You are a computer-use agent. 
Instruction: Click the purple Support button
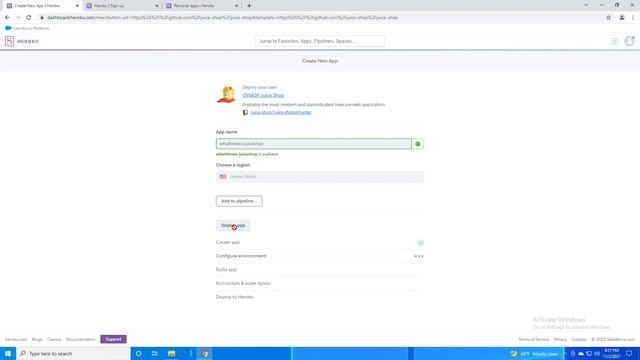113,339
